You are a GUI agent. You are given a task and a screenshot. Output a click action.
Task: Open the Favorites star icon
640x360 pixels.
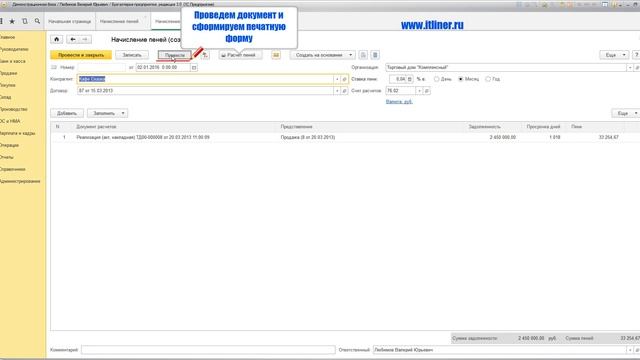point(12,21)
